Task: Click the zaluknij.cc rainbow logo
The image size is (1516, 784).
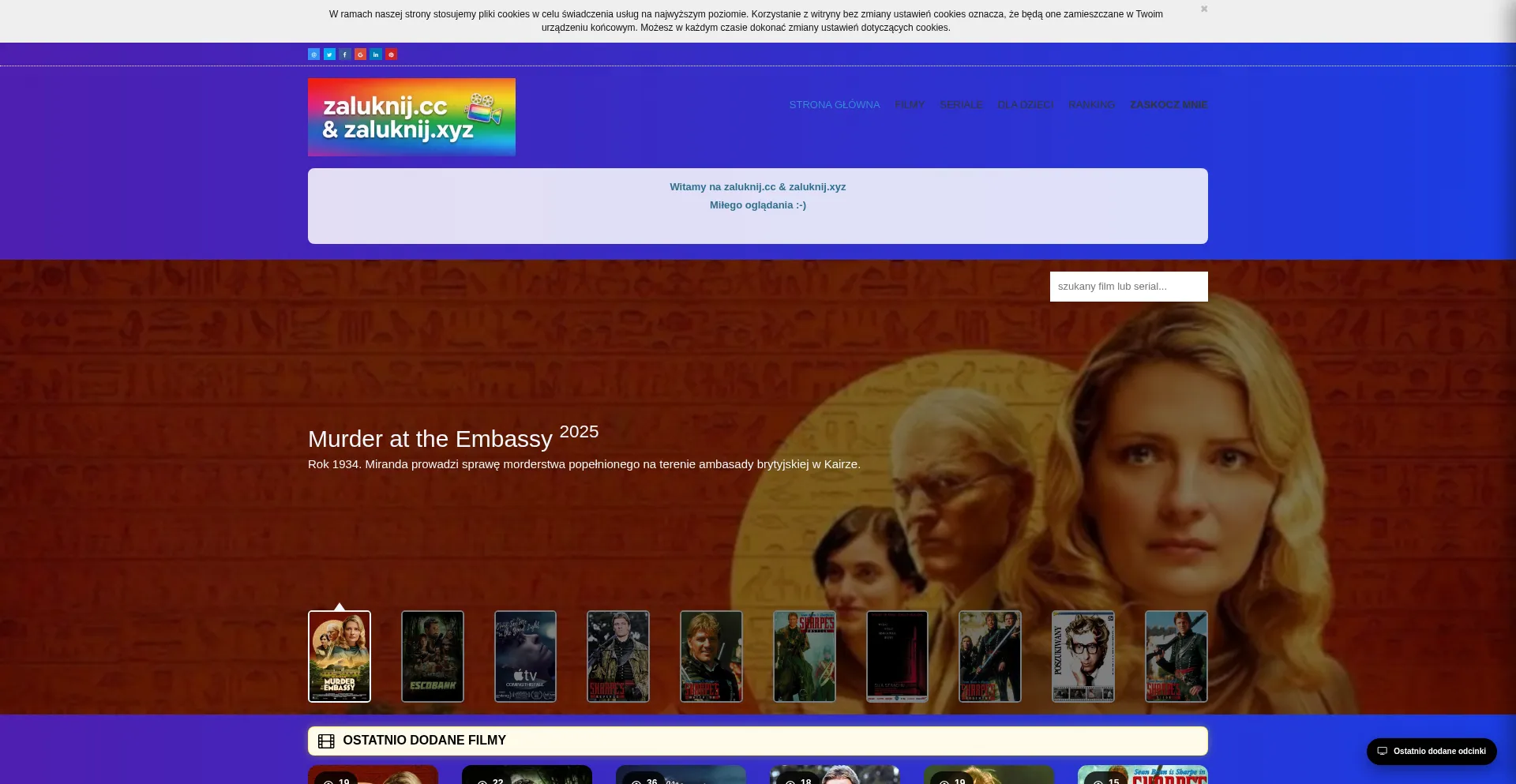Action: tap(411, 117)
